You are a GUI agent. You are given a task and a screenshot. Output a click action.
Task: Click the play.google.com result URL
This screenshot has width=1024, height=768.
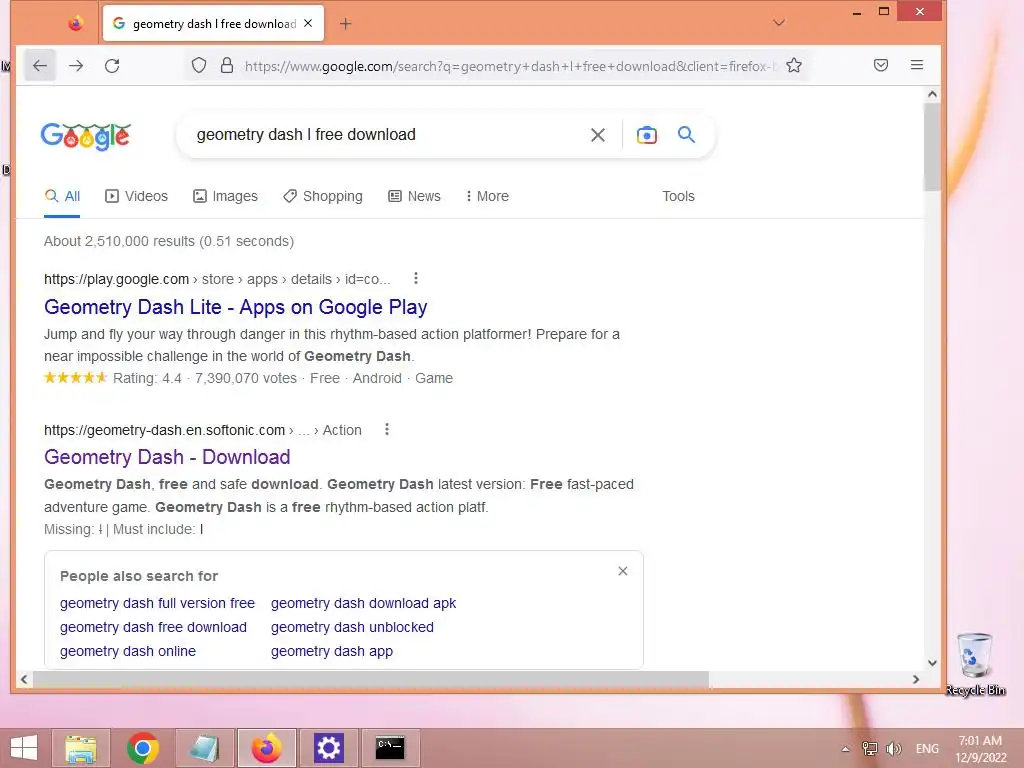click(217, 280)
